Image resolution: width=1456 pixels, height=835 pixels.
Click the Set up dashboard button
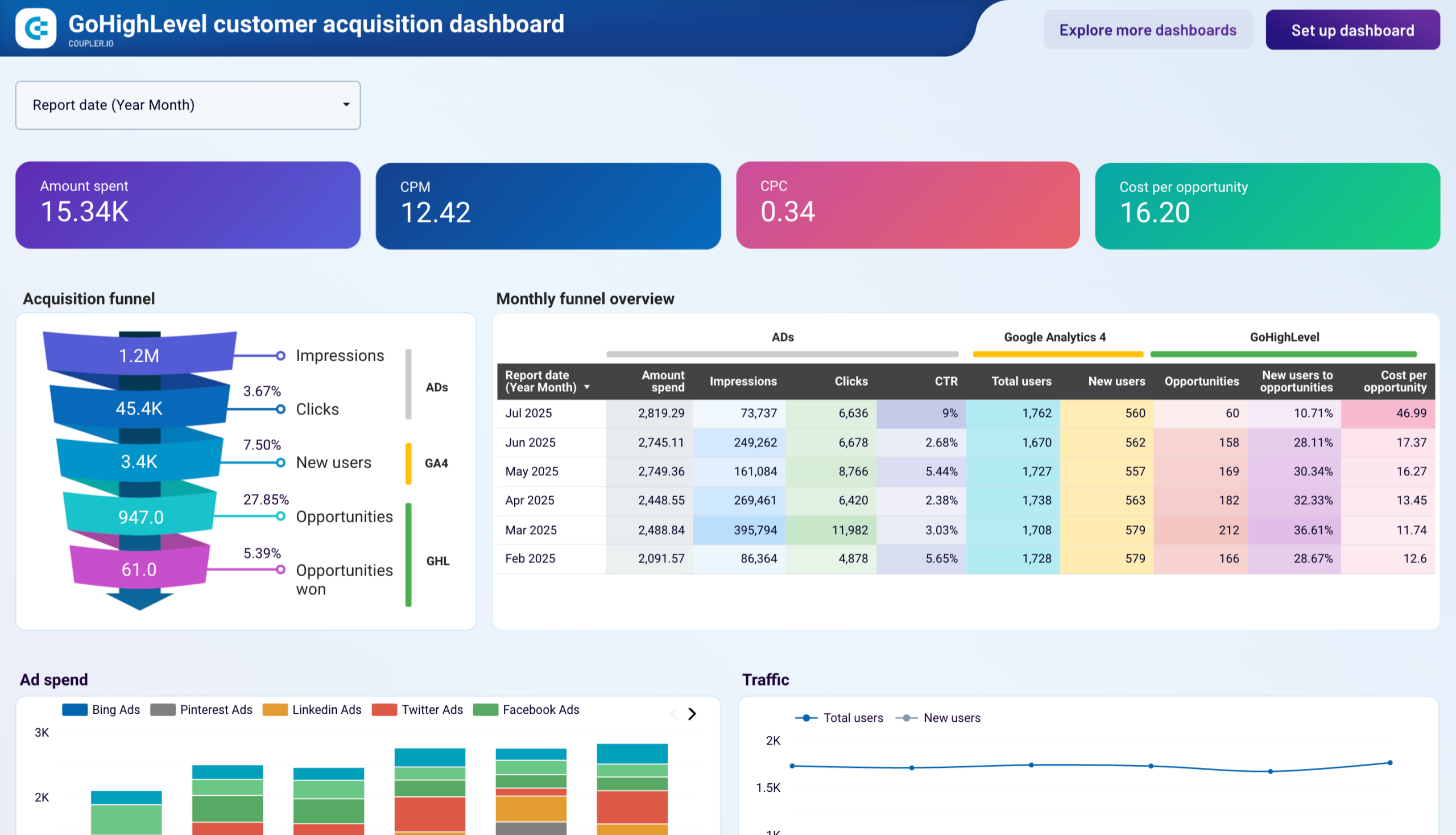coord(1352,30)
